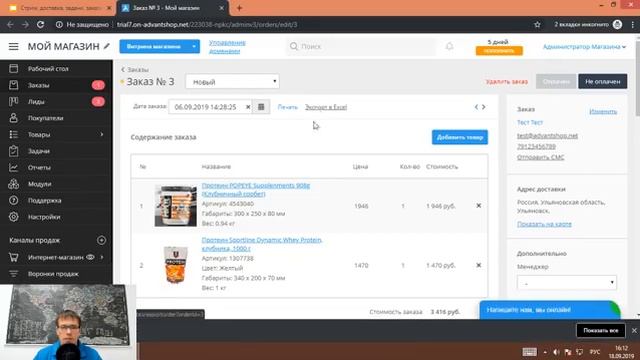The image size is (640, 360).
Task: Go to next order arrow
Action: pos(484,107)
